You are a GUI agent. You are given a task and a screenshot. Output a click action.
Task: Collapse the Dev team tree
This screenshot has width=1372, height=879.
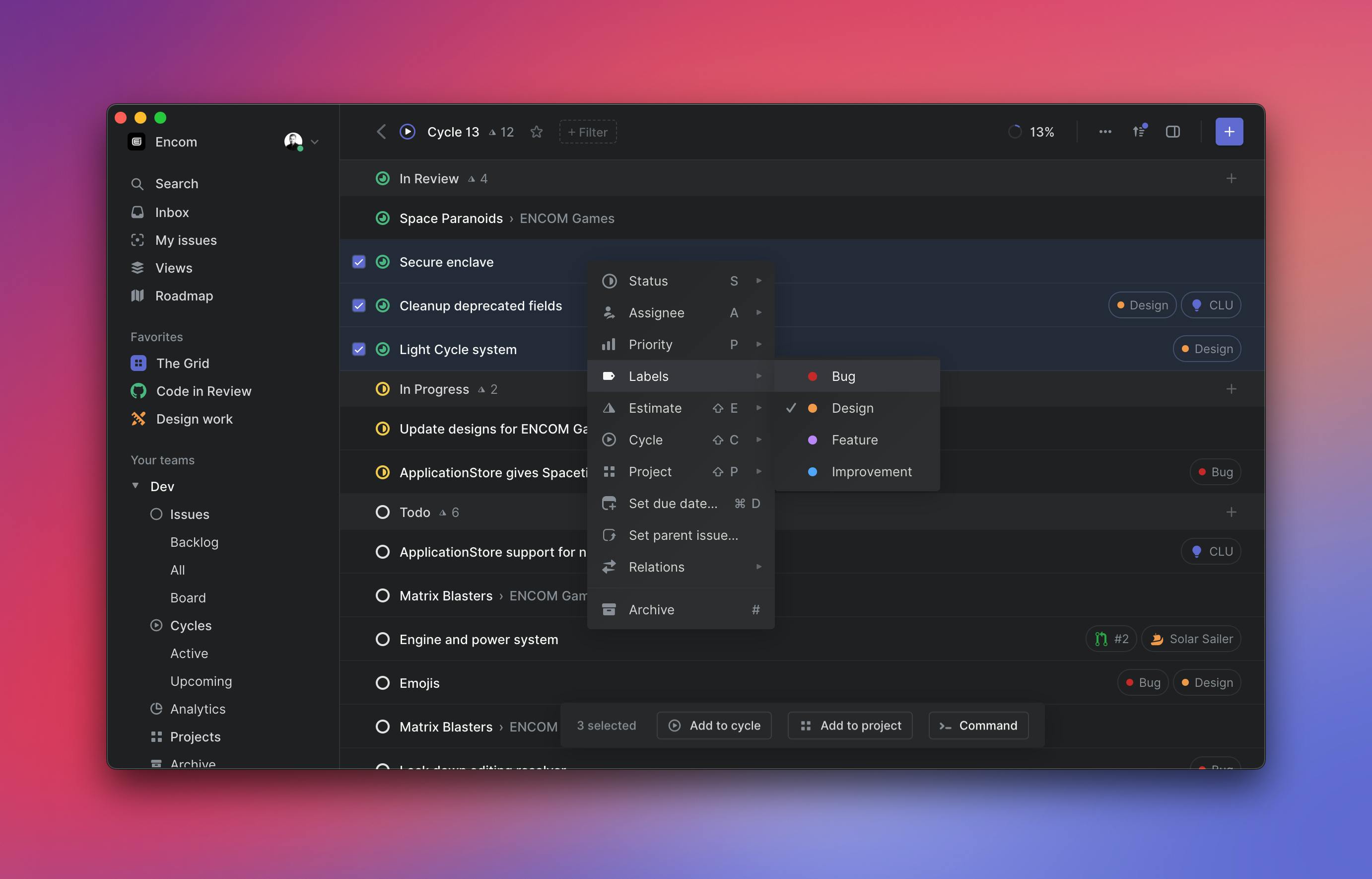136,486
